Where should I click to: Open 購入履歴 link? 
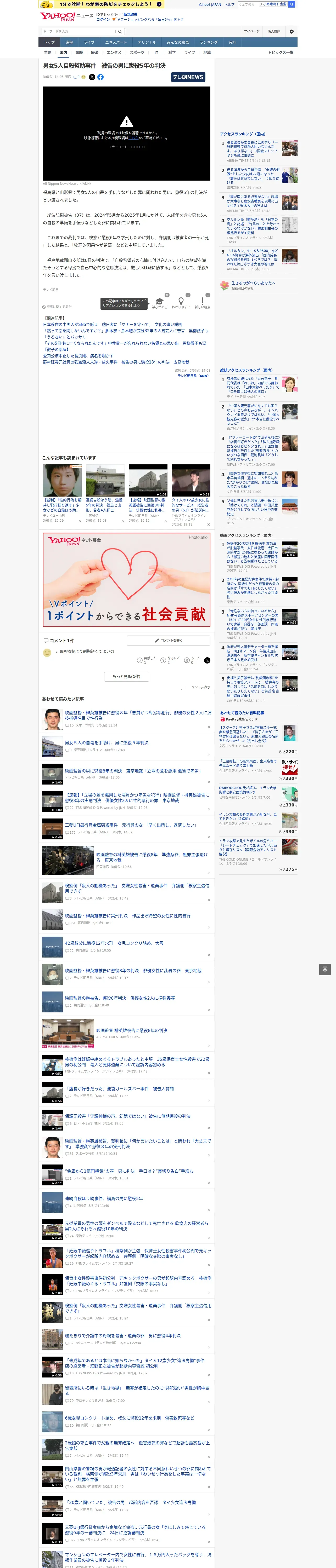pos(274,32)
